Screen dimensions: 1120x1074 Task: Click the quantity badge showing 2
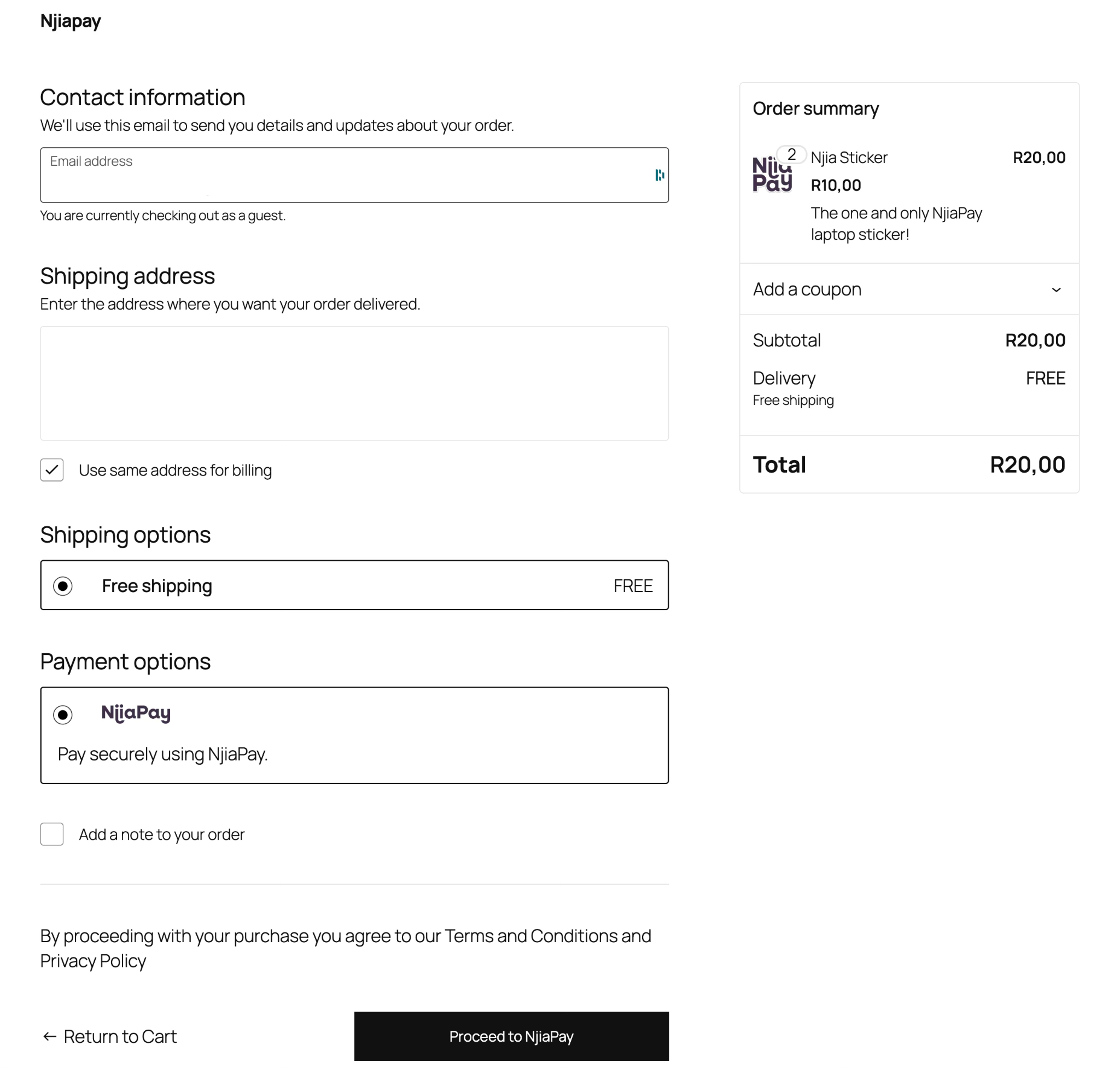791,154
